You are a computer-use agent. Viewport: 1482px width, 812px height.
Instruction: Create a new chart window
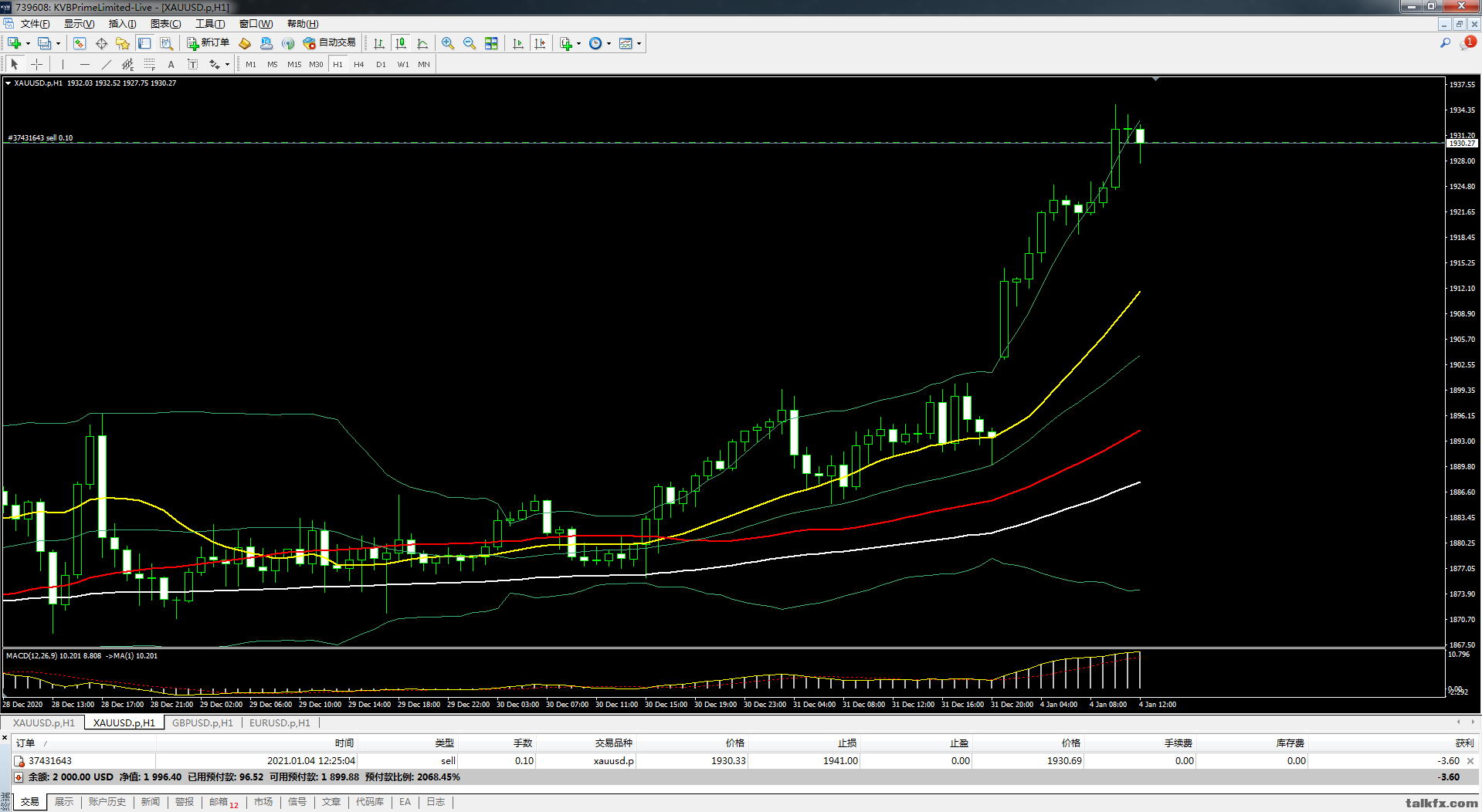click(x=14, y=43)
